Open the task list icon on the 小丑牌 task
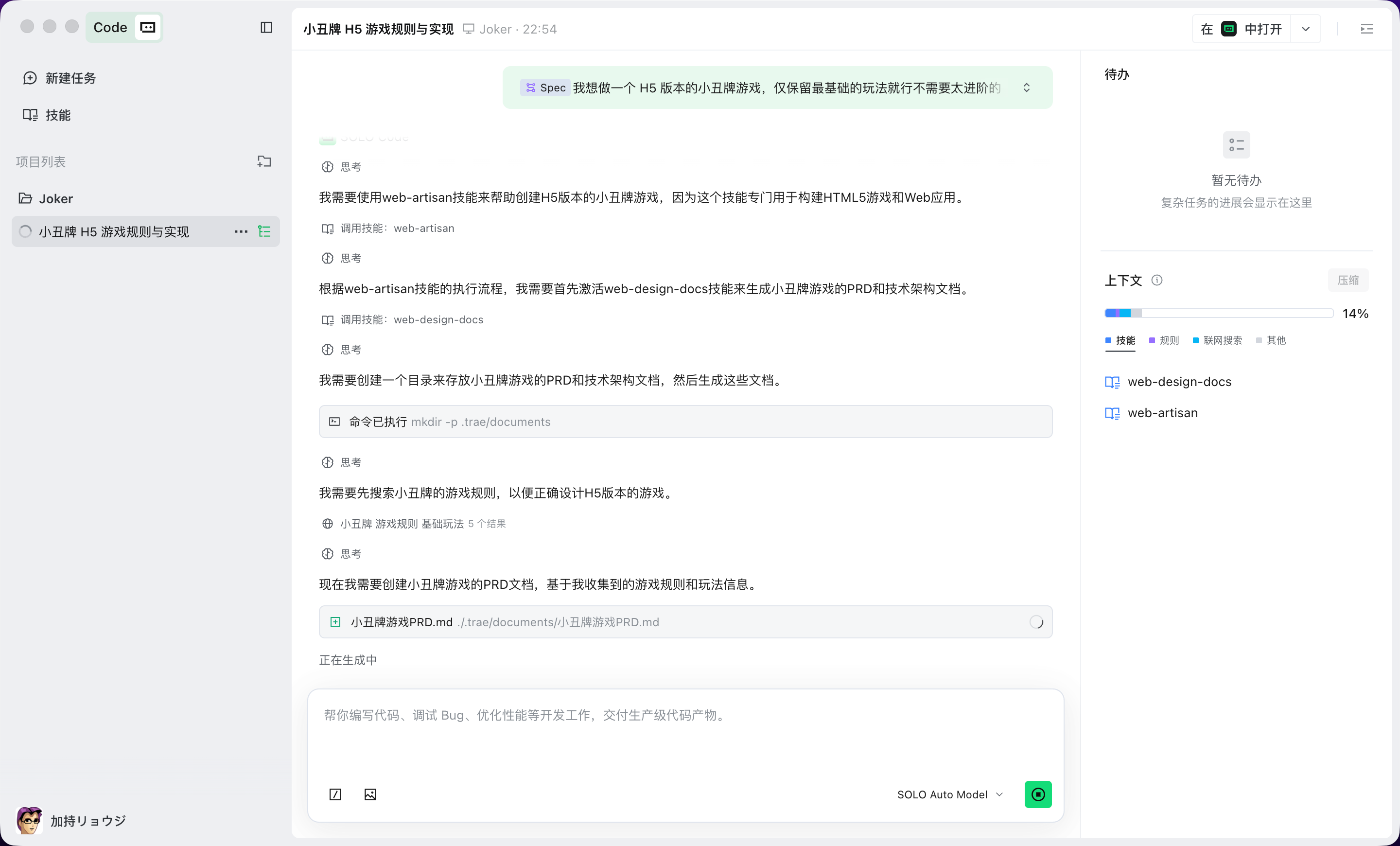This screenshot has height=846, width=1400. (264, 231)
